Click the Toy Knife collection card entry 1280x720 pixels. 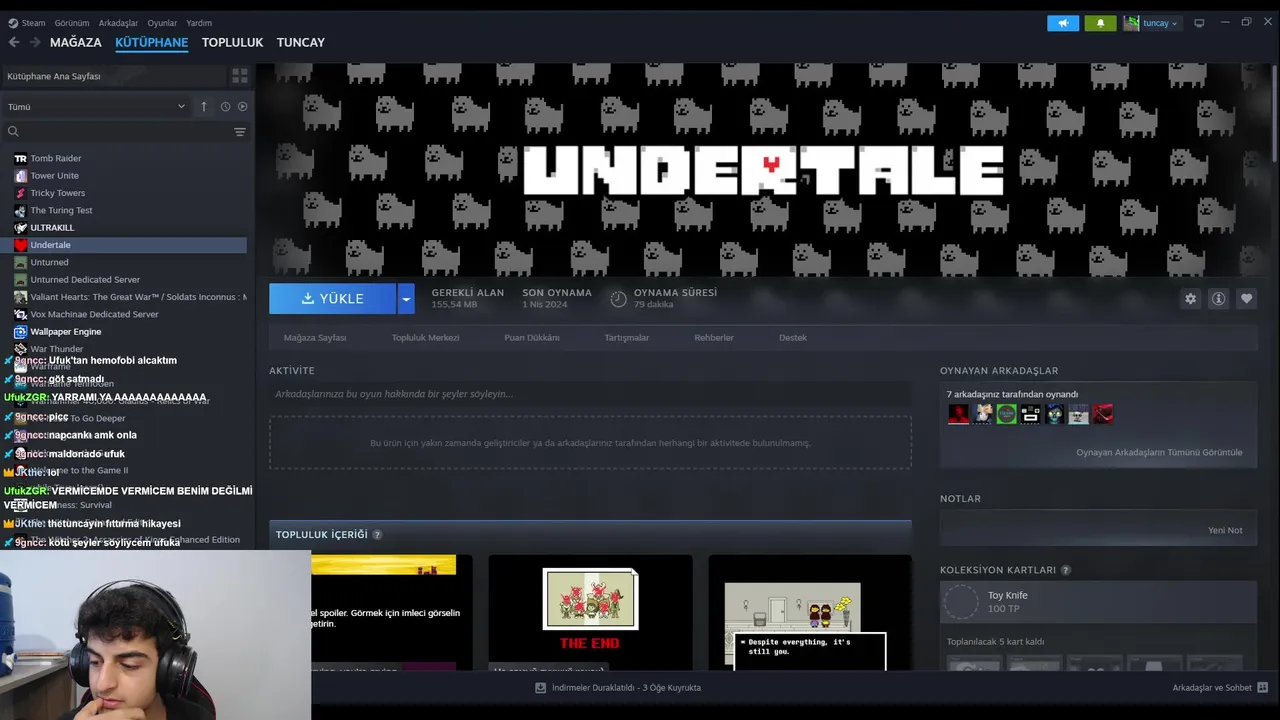pyautogui.click(x=1098, y=602)
